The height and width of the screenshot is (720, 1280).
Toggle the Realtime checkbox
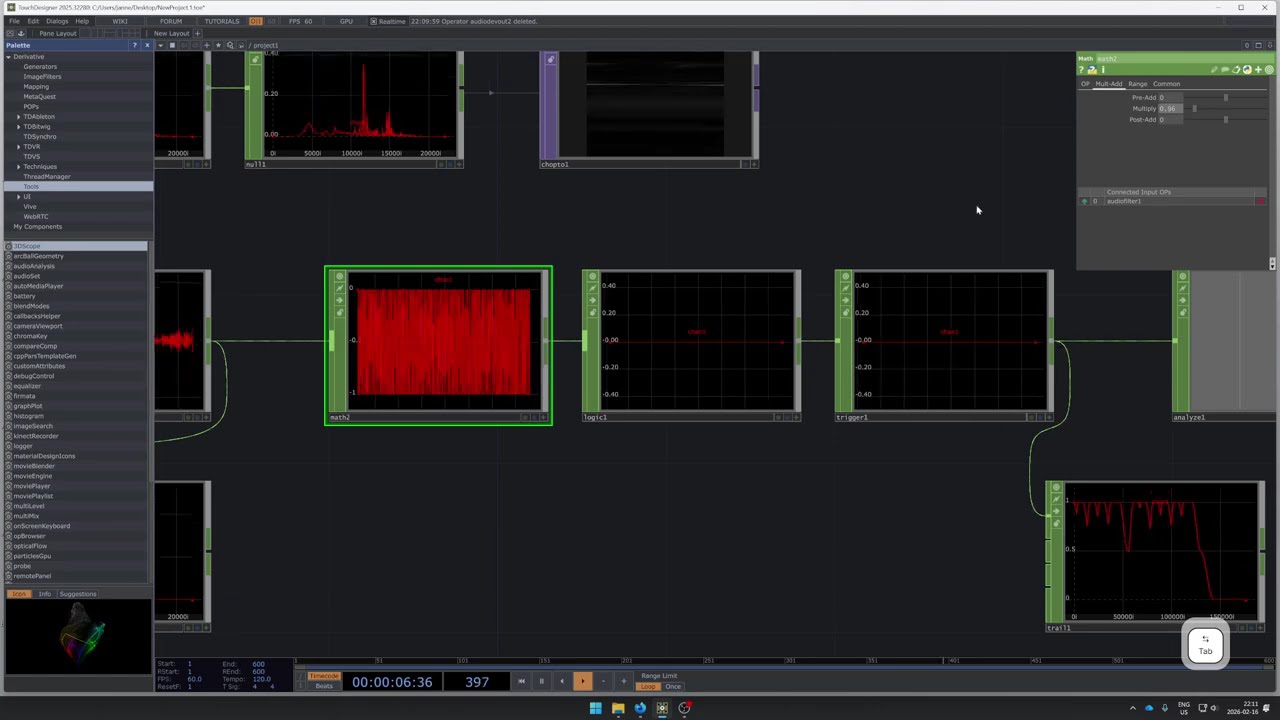(x=374, y=21)
